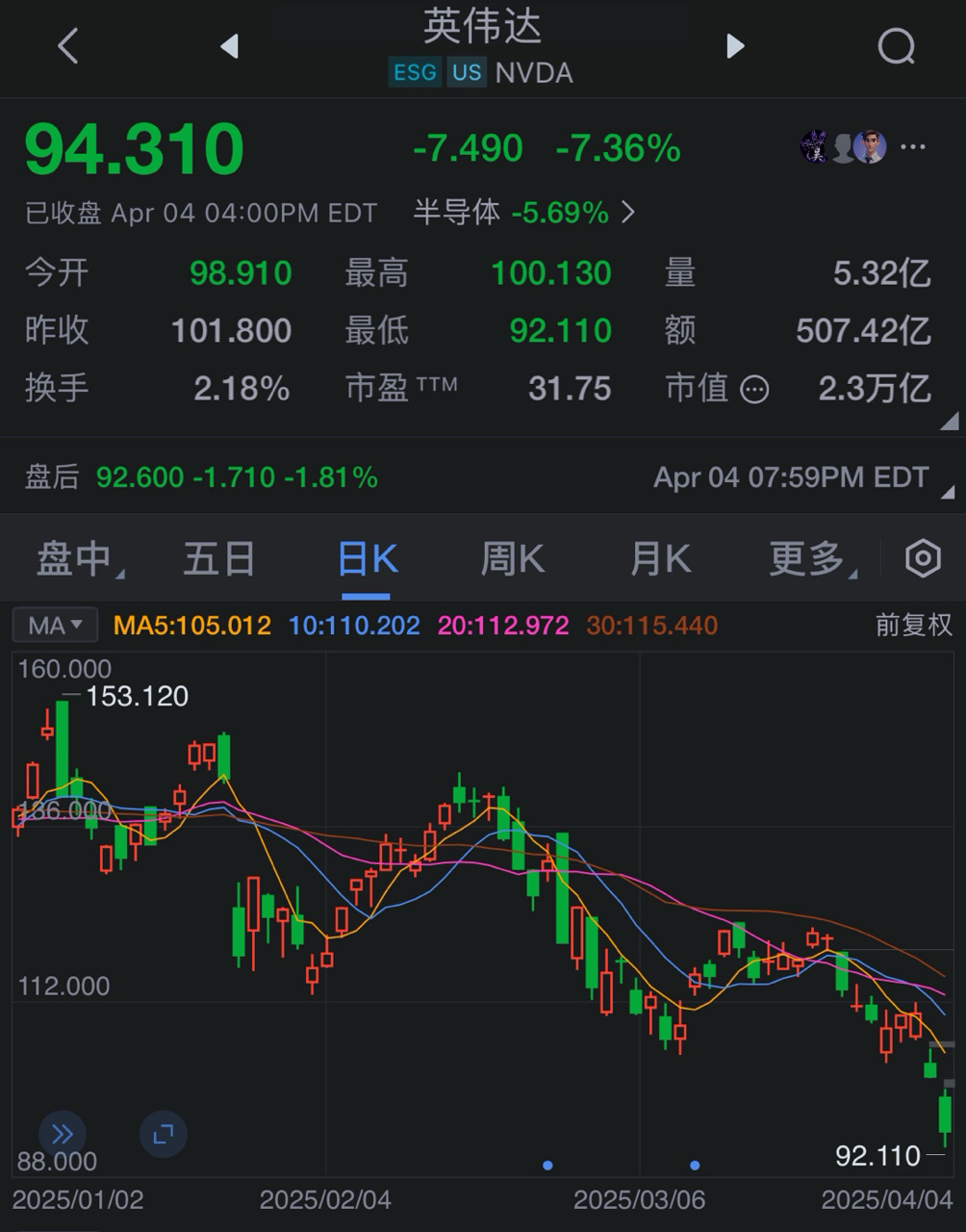Open the user avatars group
Viewport: 966px width, 1232px height.
(844, 147)
